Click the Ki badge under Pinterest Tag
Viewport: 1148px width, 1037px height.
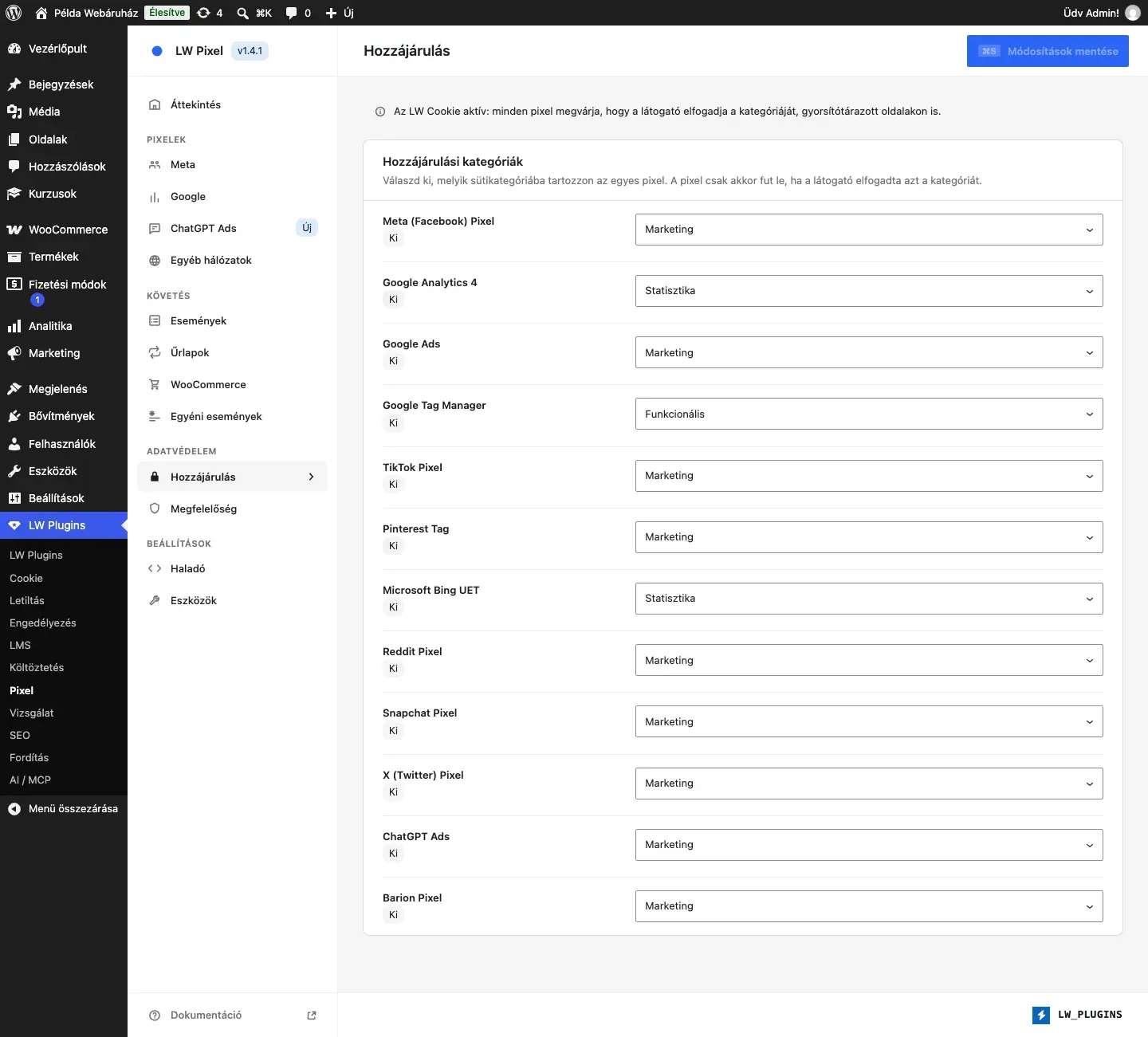coord(393,546)
